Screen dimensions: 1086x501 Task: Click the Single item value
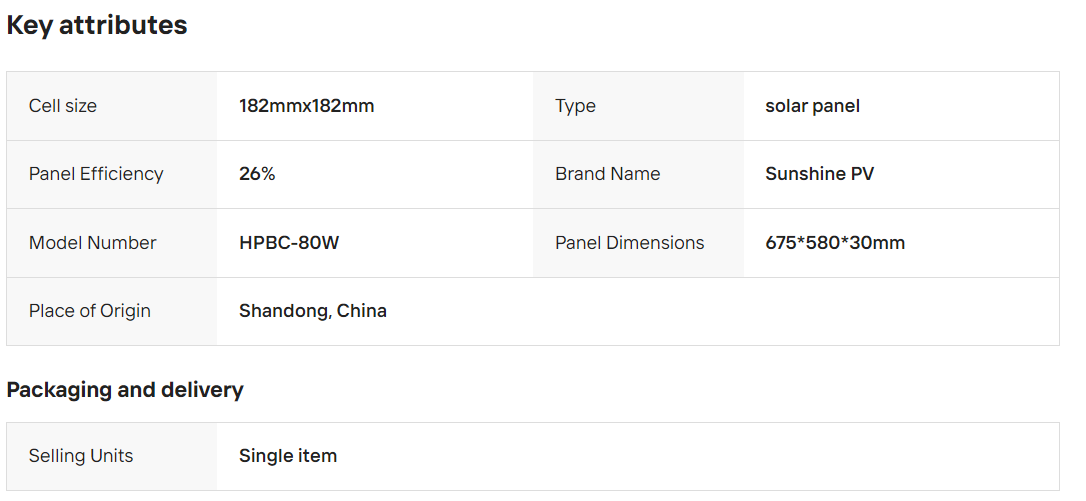click(x=288, y=456)
